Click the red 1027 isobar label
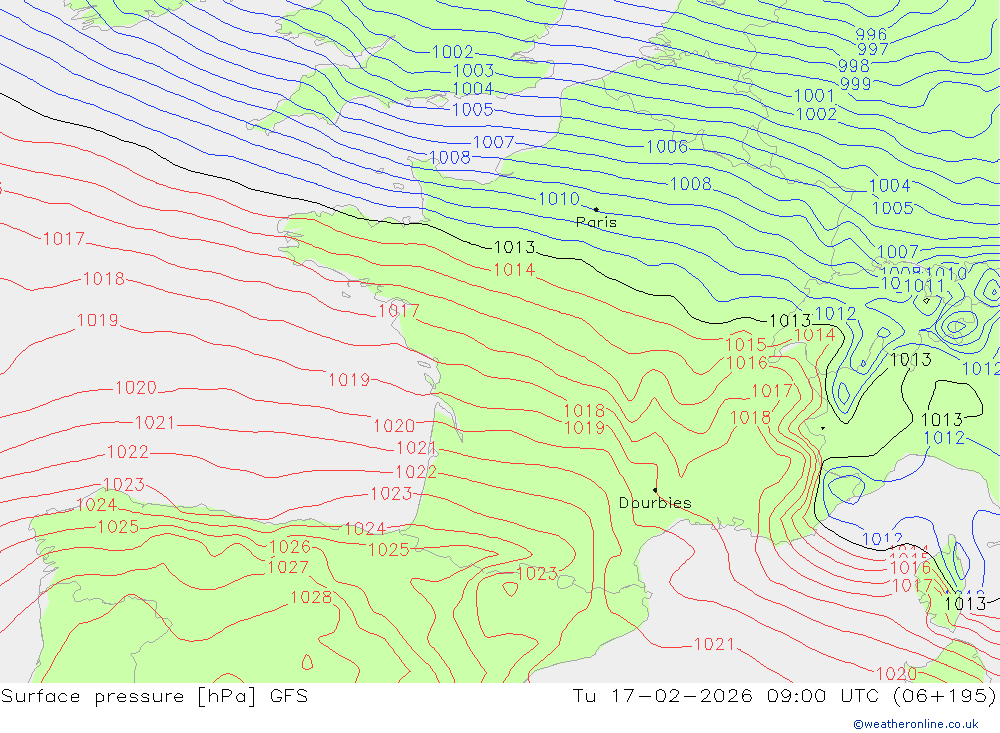This screenshot has height=733, width=1000. coord(288,567)
